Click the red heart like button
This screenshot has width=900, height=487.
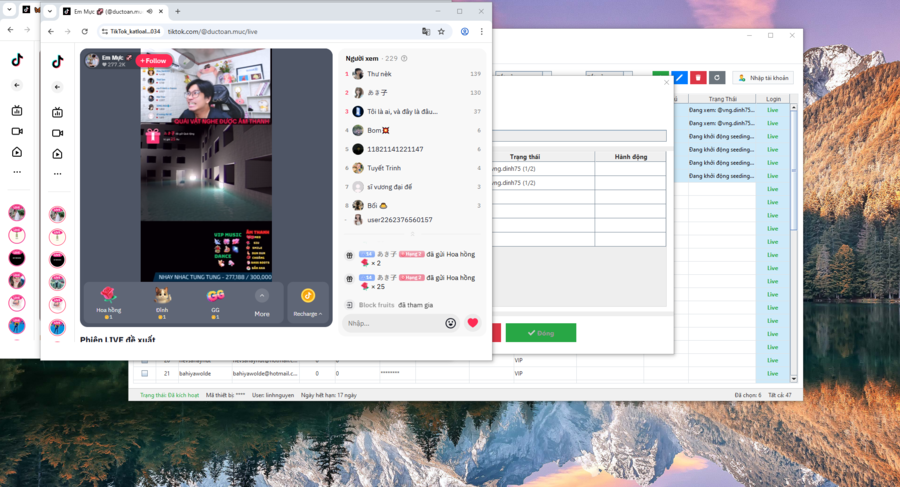472,323
